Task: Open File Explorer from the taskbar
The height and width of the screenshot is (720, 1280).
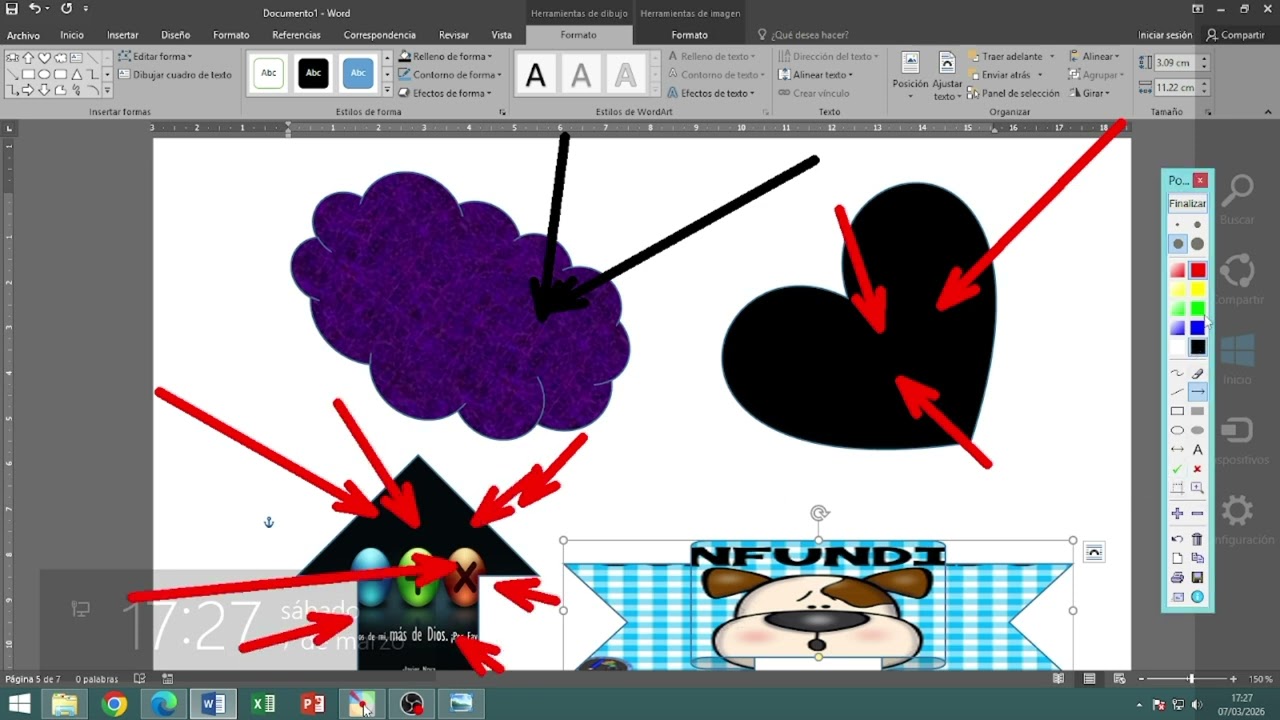Action: (64, 704)
